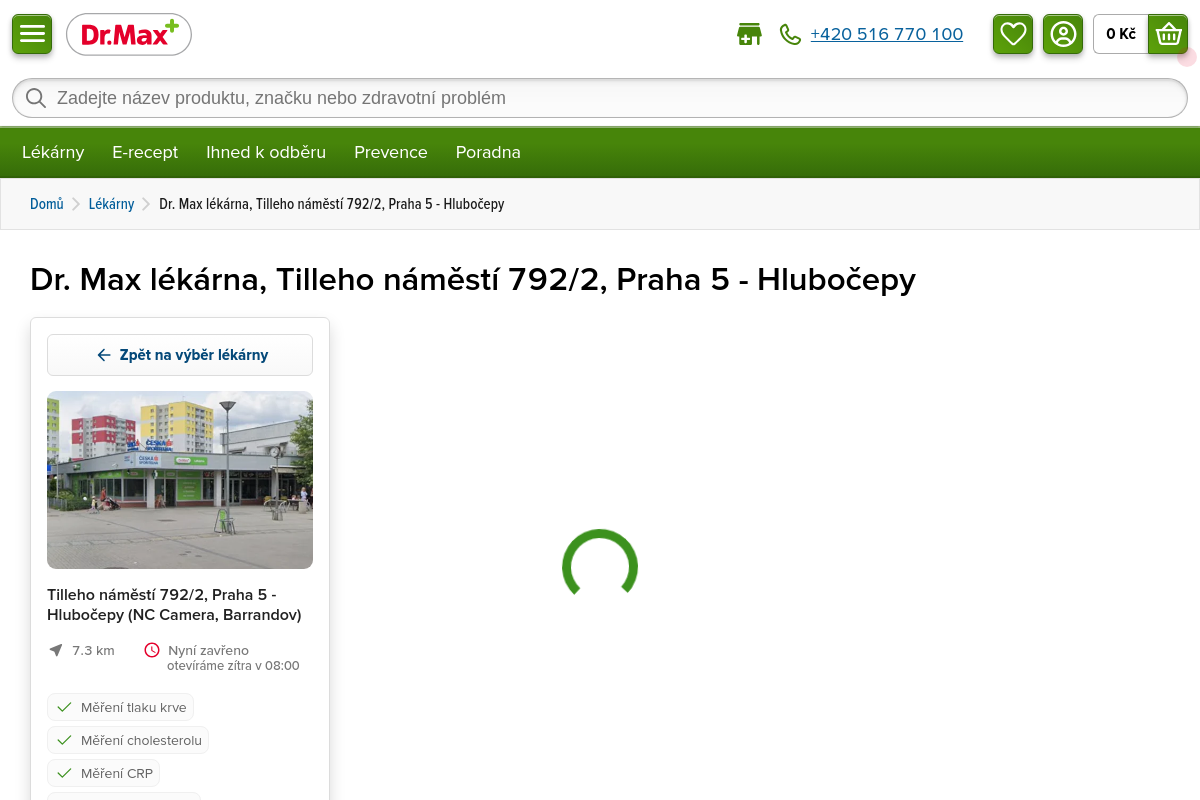Click the search magnifier icon
Screen dimensions: 1200x800
[x=36, y=98]
